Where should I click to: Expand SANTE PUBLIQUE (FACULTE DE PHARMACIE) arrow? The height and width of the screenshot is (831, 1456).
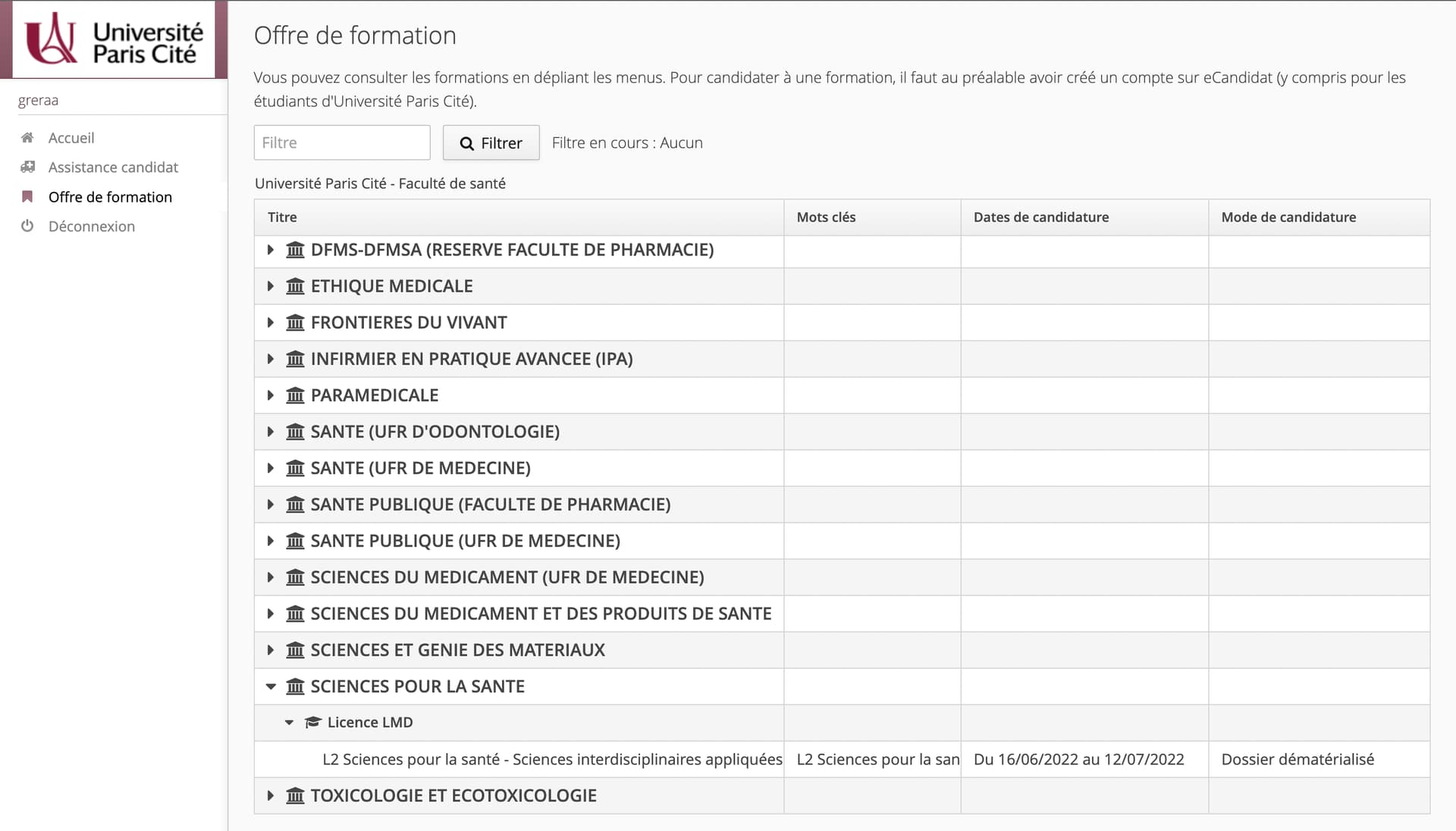click(x=270, y=504)
